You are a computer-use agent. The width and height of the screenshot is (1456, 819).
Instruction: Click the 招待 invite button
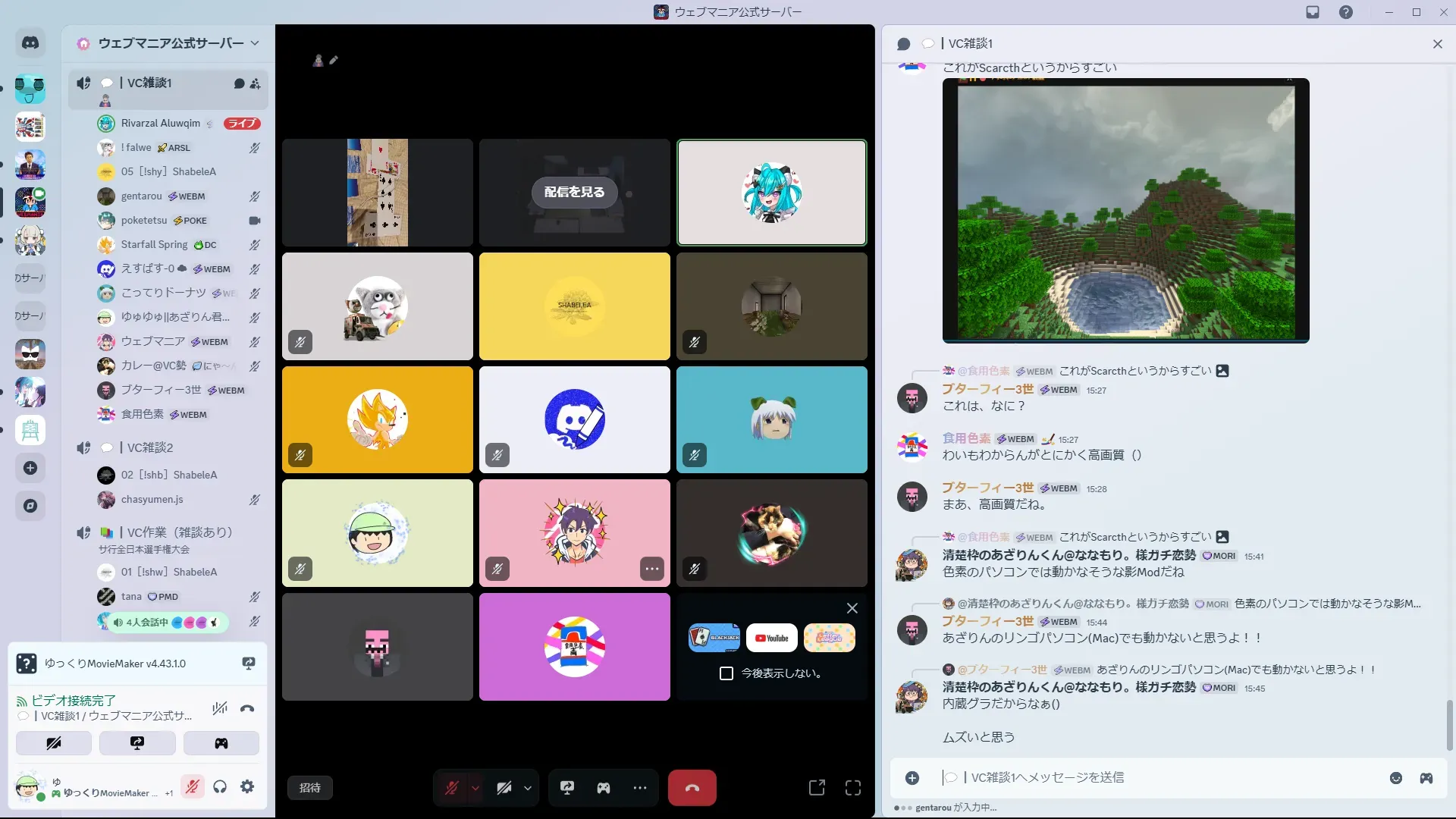[x=310, y=788]
